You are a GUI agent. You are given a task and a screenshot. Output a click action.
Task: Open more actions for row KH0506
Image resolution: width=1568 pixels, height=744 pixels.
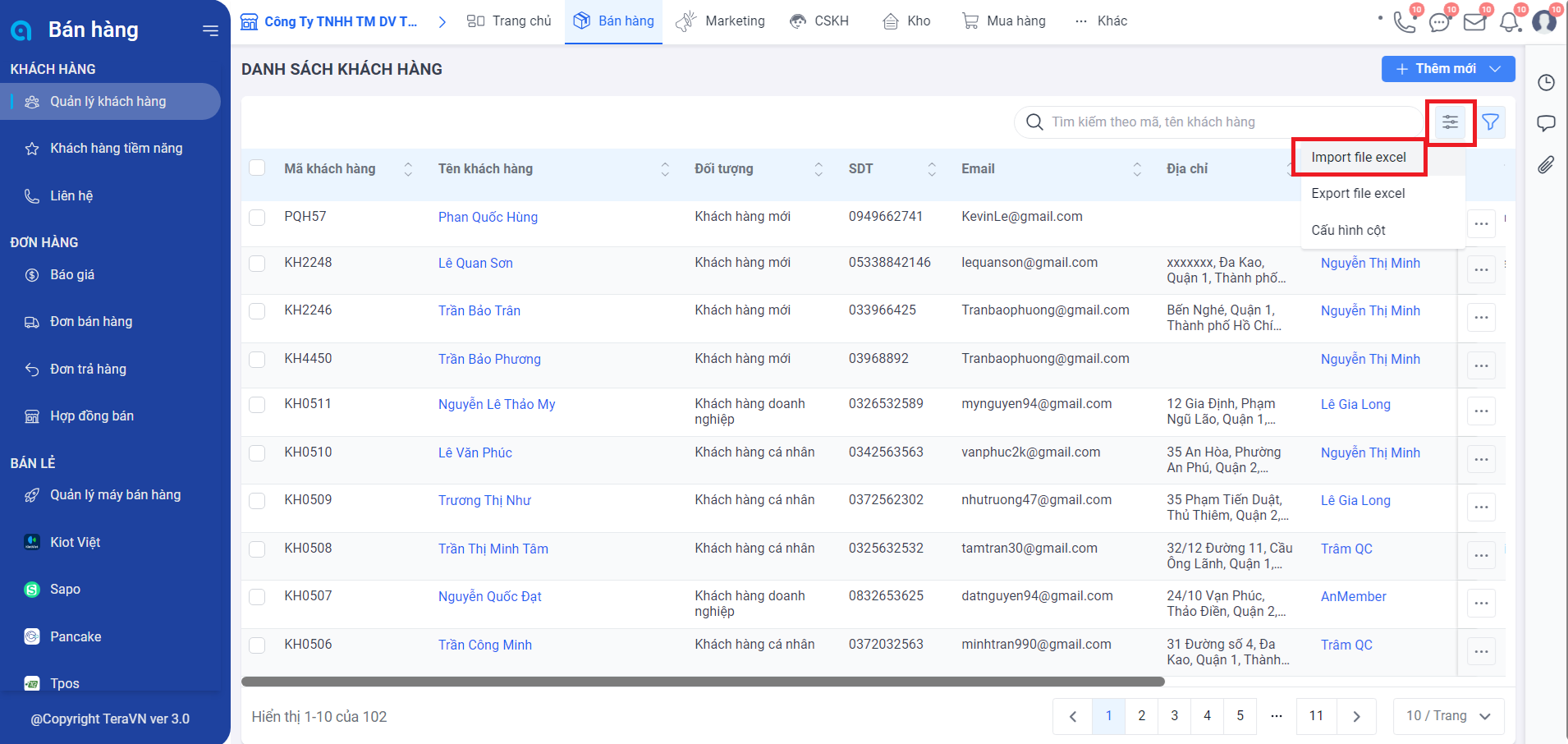pos(1481,651)
